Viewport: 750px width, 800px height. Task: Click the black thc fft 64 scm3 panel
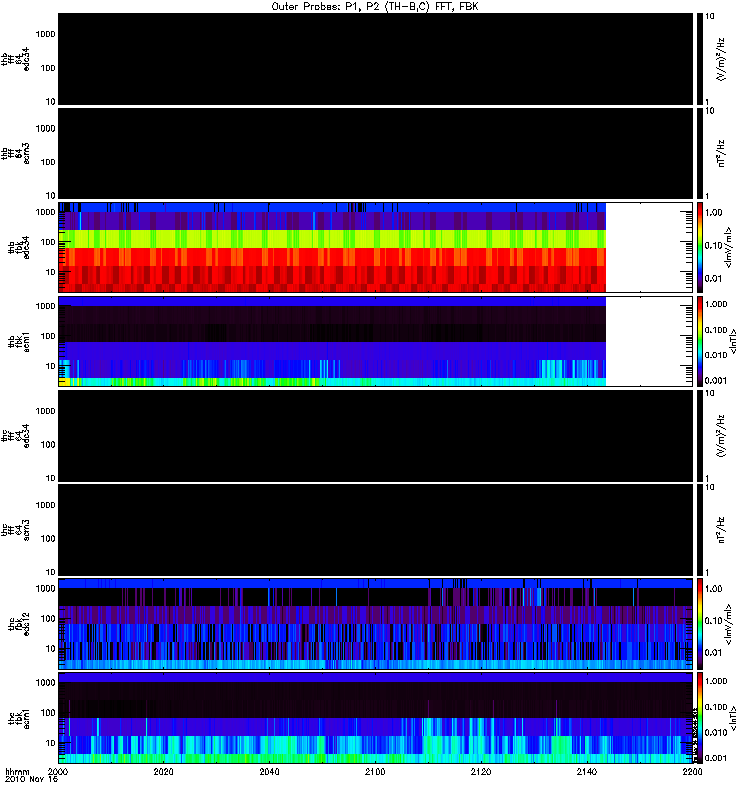376,530
